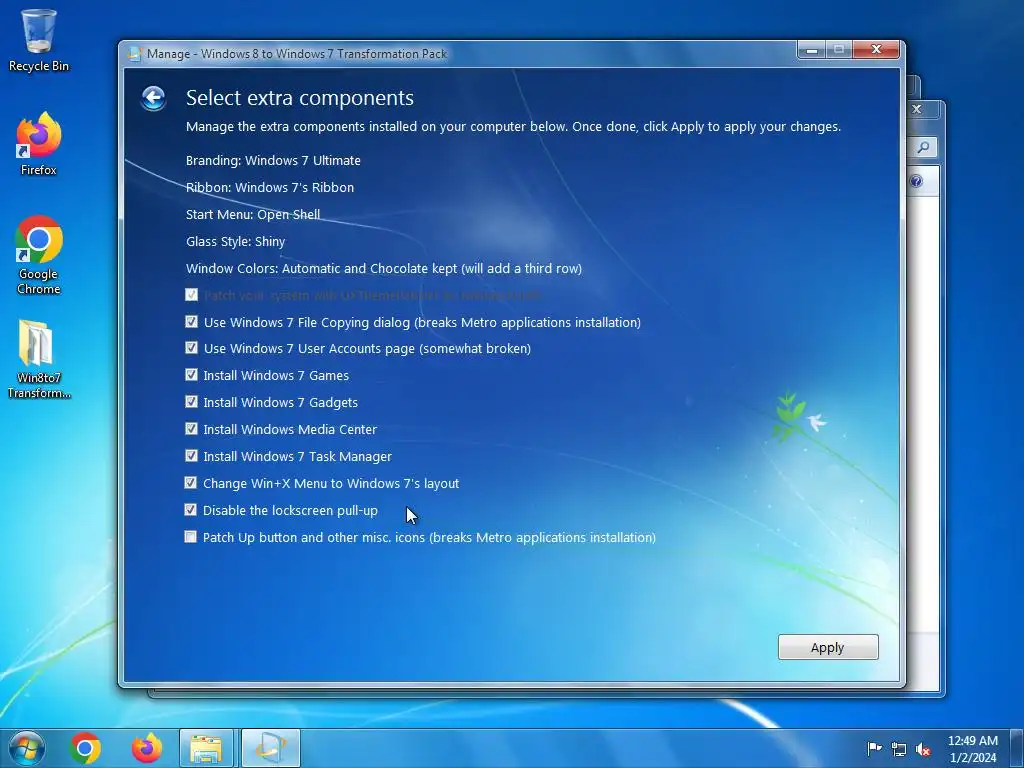
Task: Uncheck Install Windows Media Center
Action: tap(191, 429)
